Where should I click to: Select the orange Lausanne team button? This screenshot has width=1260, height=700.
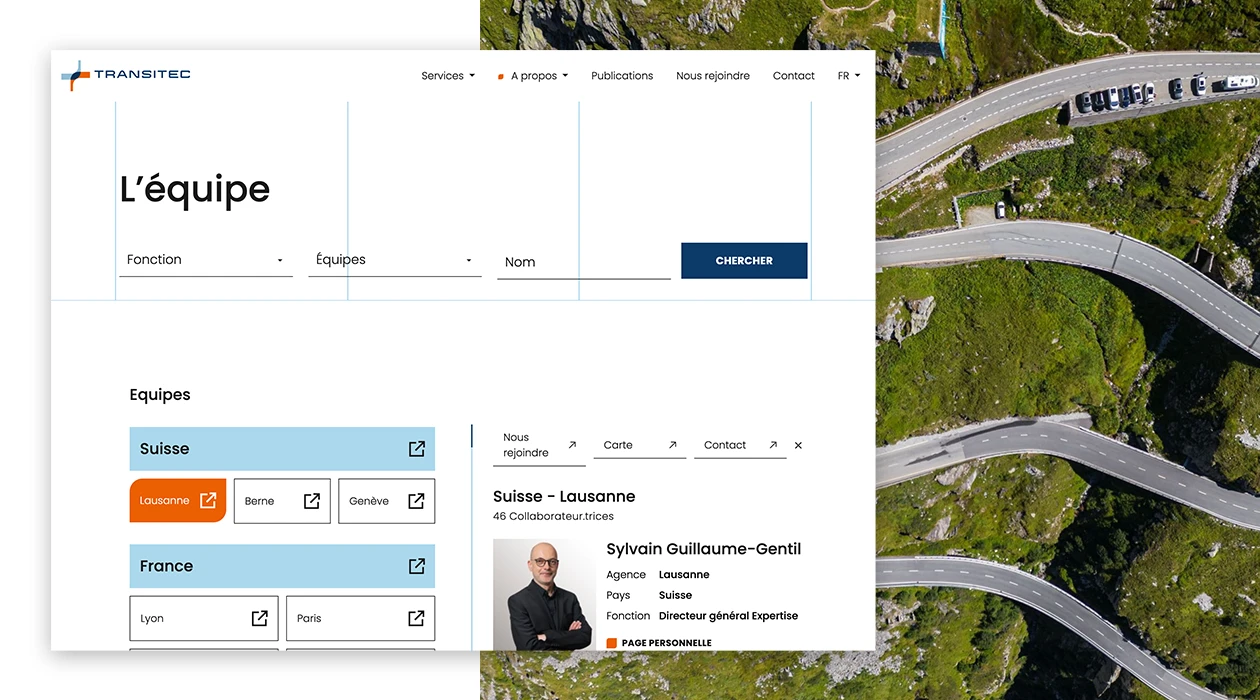[x=177, y=500]
